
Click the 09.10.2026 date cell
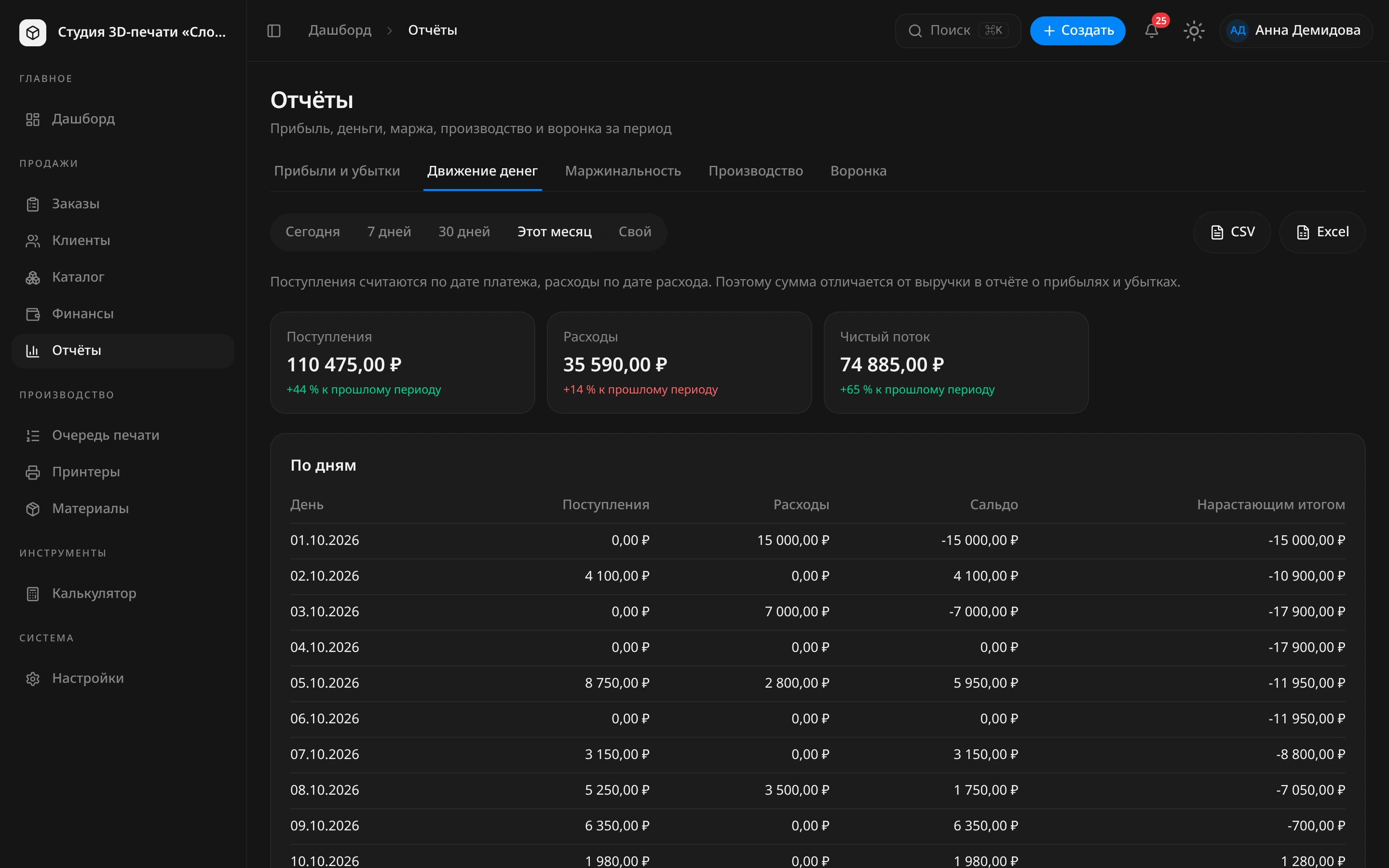click(x=325, y=826)
